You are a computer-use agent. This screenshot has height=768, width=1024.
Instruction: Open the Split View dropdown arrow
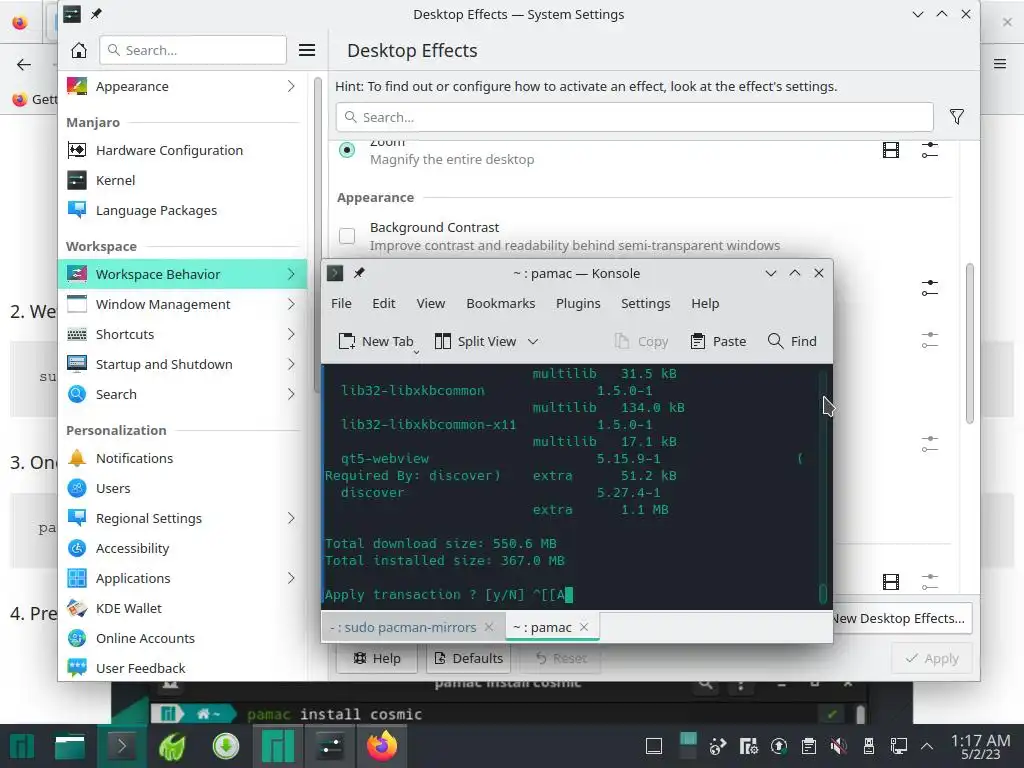(x=533, y=341)
